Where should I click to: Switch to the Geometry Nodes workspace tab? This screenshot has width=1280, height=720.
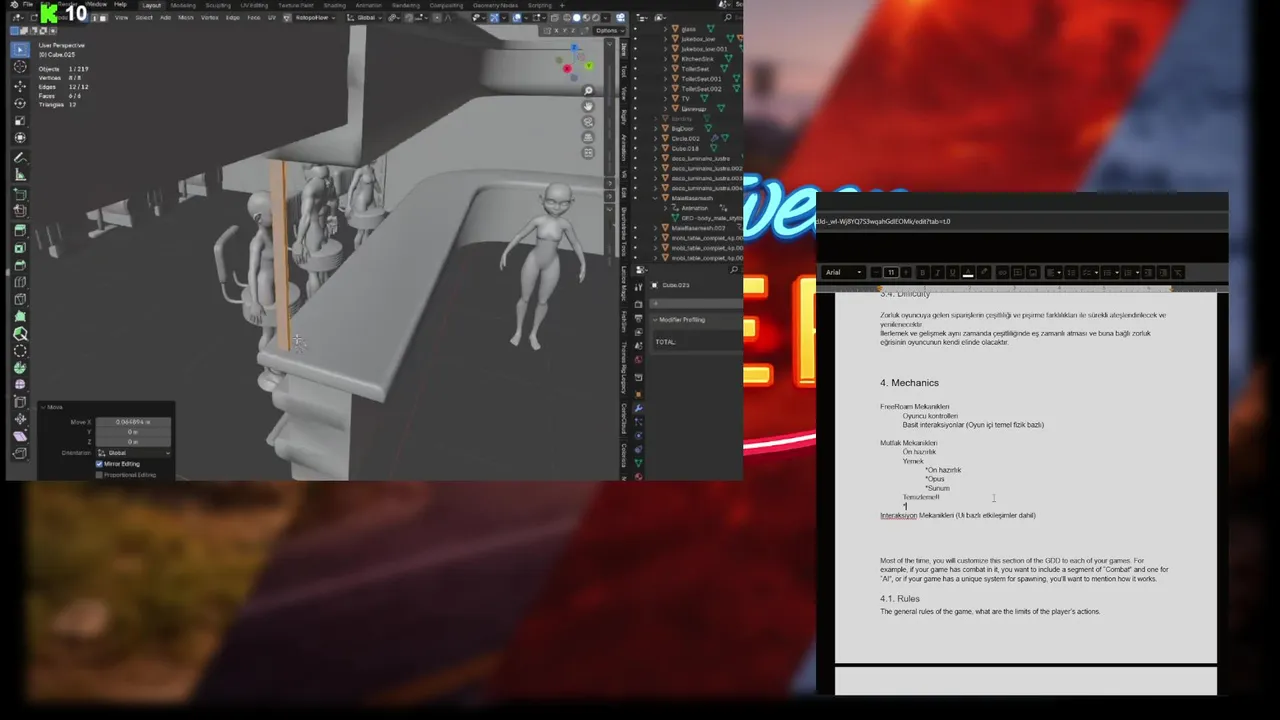tap(497, 5)
